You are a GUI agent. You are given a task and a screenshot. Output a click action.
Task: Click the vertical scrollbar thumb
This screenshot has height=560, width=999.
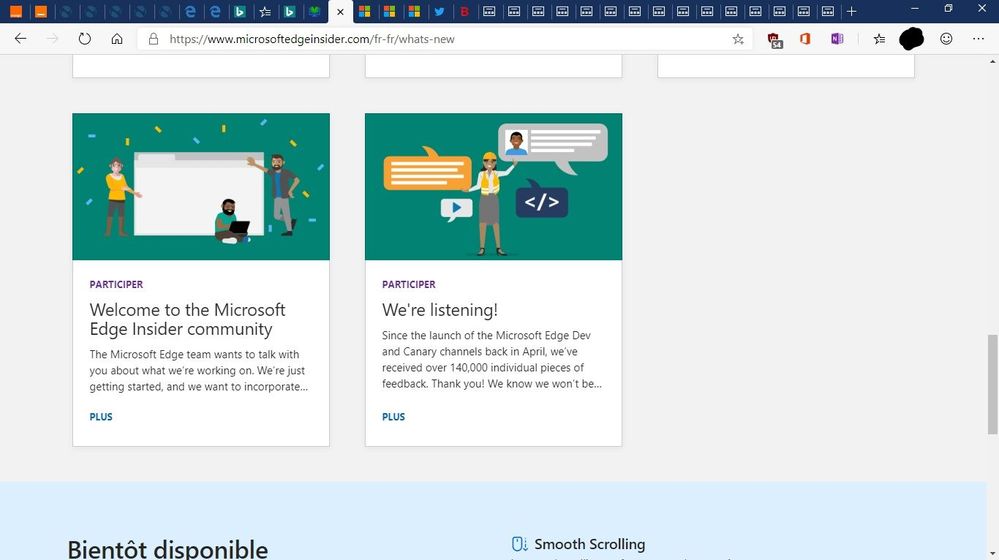(x=993, y=384)
